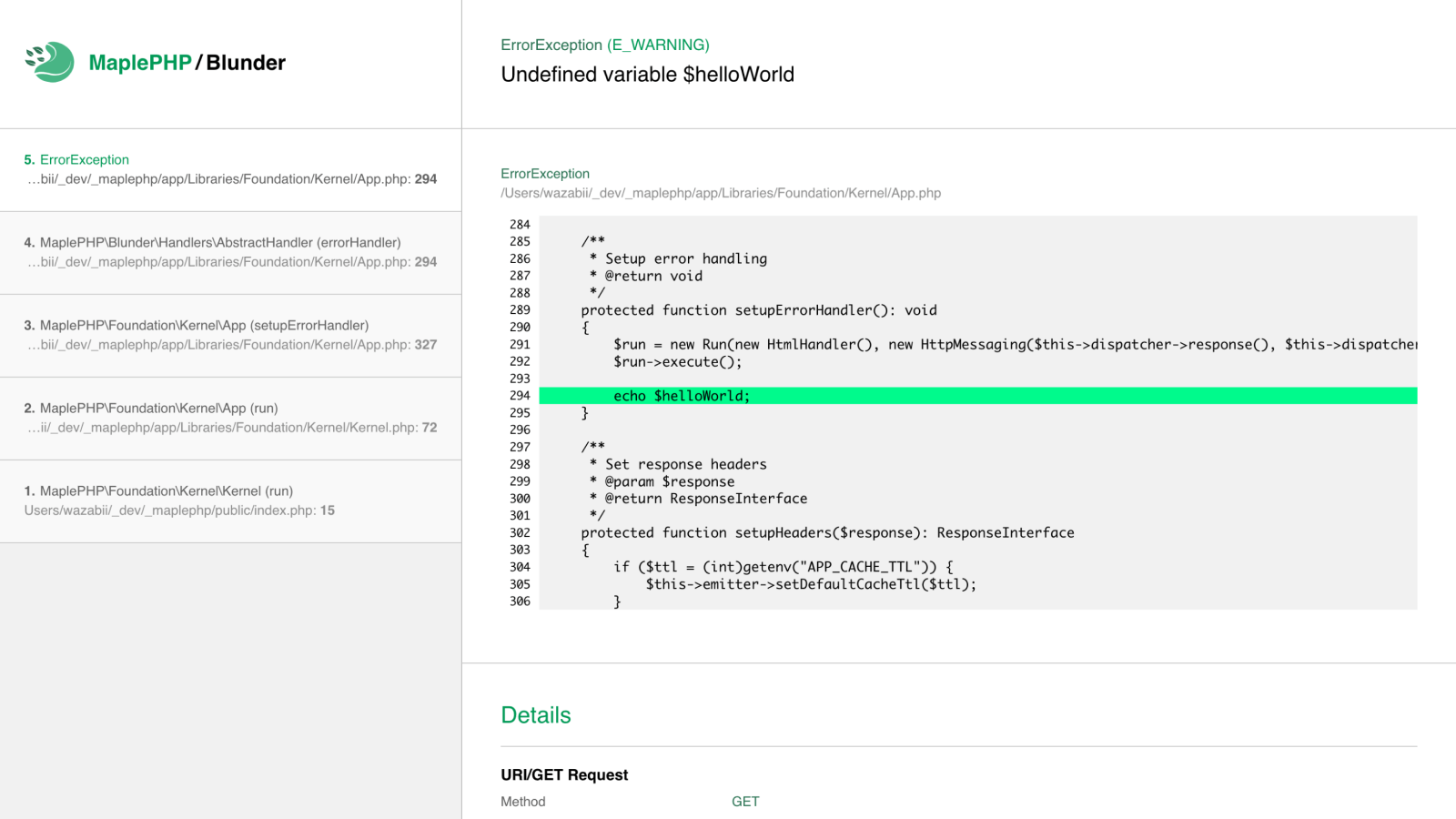Select stack frame 5 ErrorException
1456x819 pixels.
[x=230, y=170]
